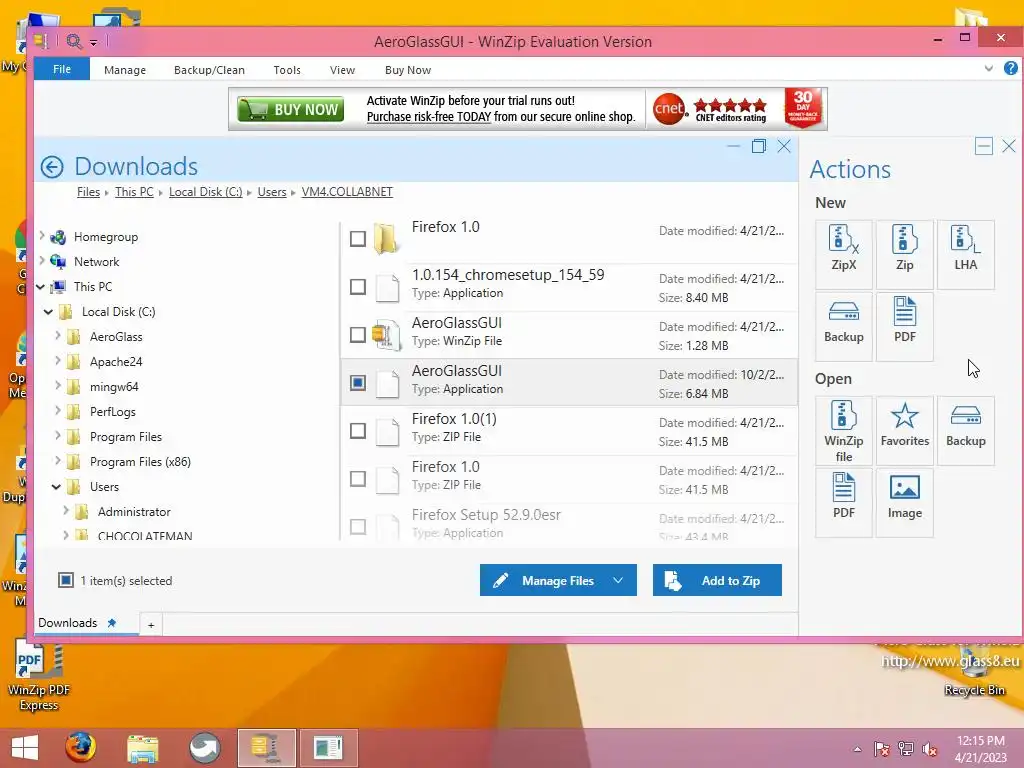Open File Explorer from the taskbar
The height and width of the screenshot is (768, 1024).
(x=142, y=748)
